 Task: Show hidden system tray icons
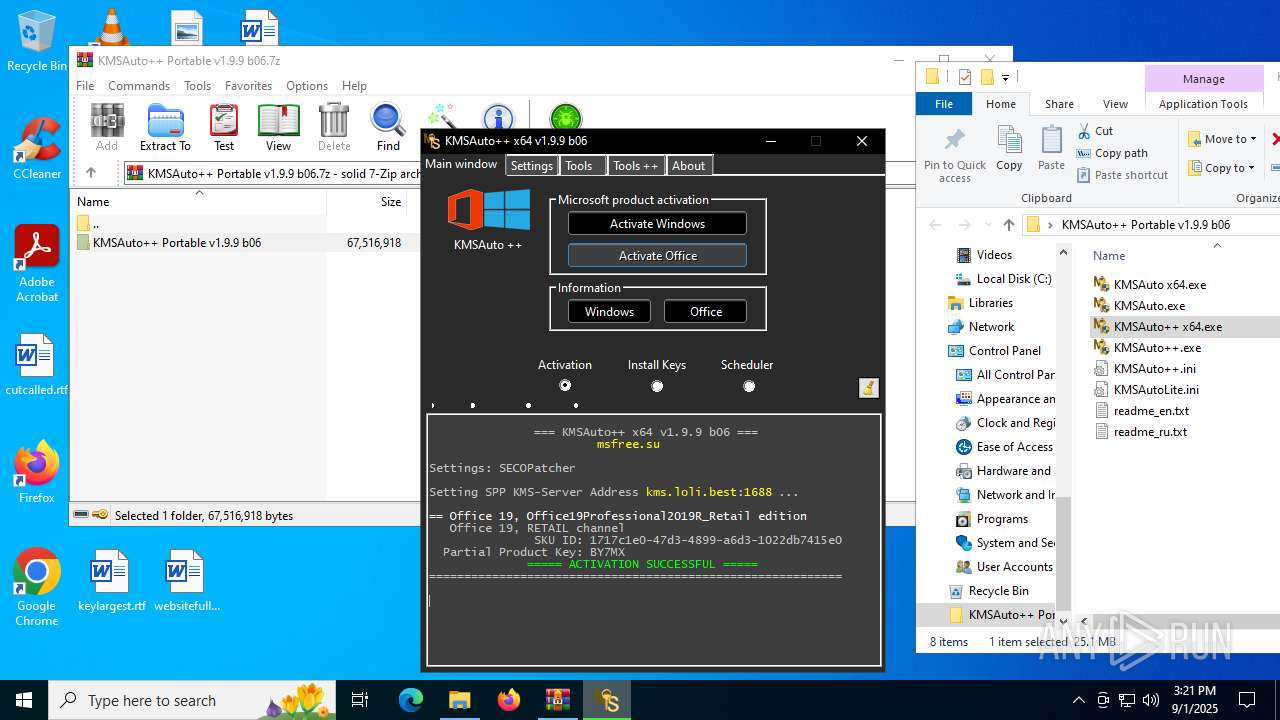coord(1078,700)
